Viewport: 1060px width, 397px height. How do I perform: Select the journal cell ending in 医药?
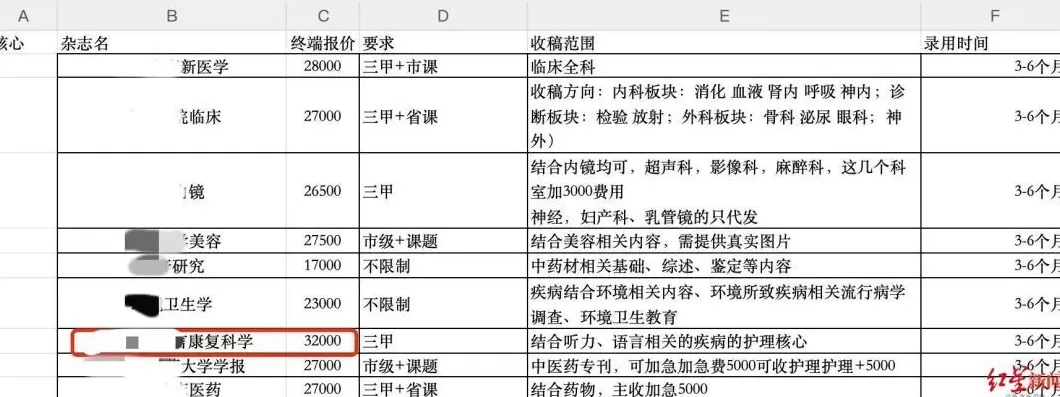(172, 388)
